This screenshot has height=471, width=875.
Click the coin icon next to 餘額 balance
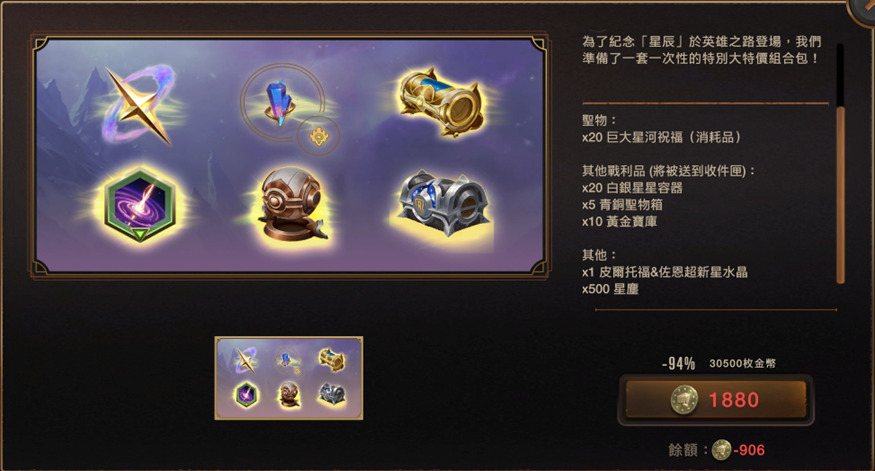click(x=721, y=450)
